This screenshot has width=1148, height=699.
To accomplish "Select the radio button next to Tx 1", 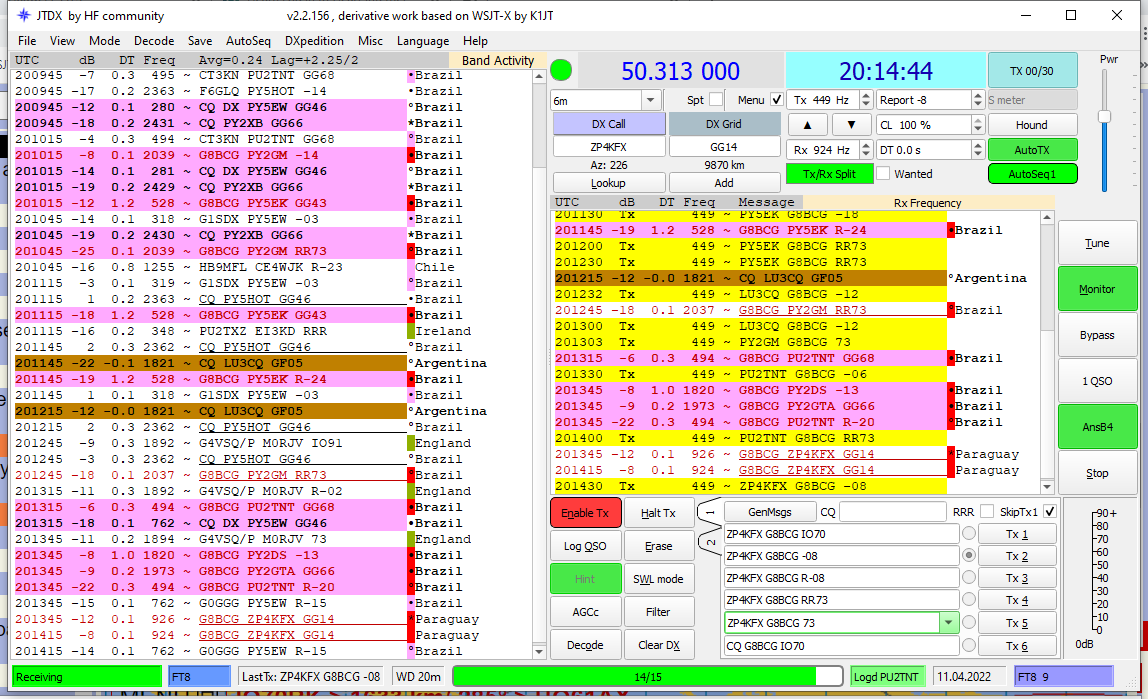I will click(x=969, y=534).
